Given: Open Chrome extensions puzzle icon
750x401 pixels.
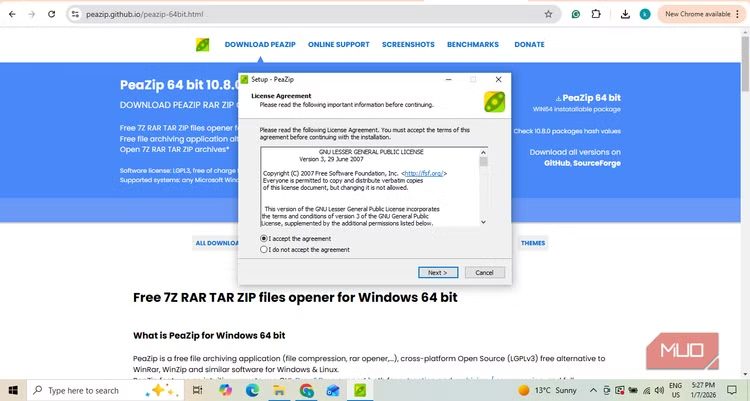Looking at the screenshot, I should [597, 14].
